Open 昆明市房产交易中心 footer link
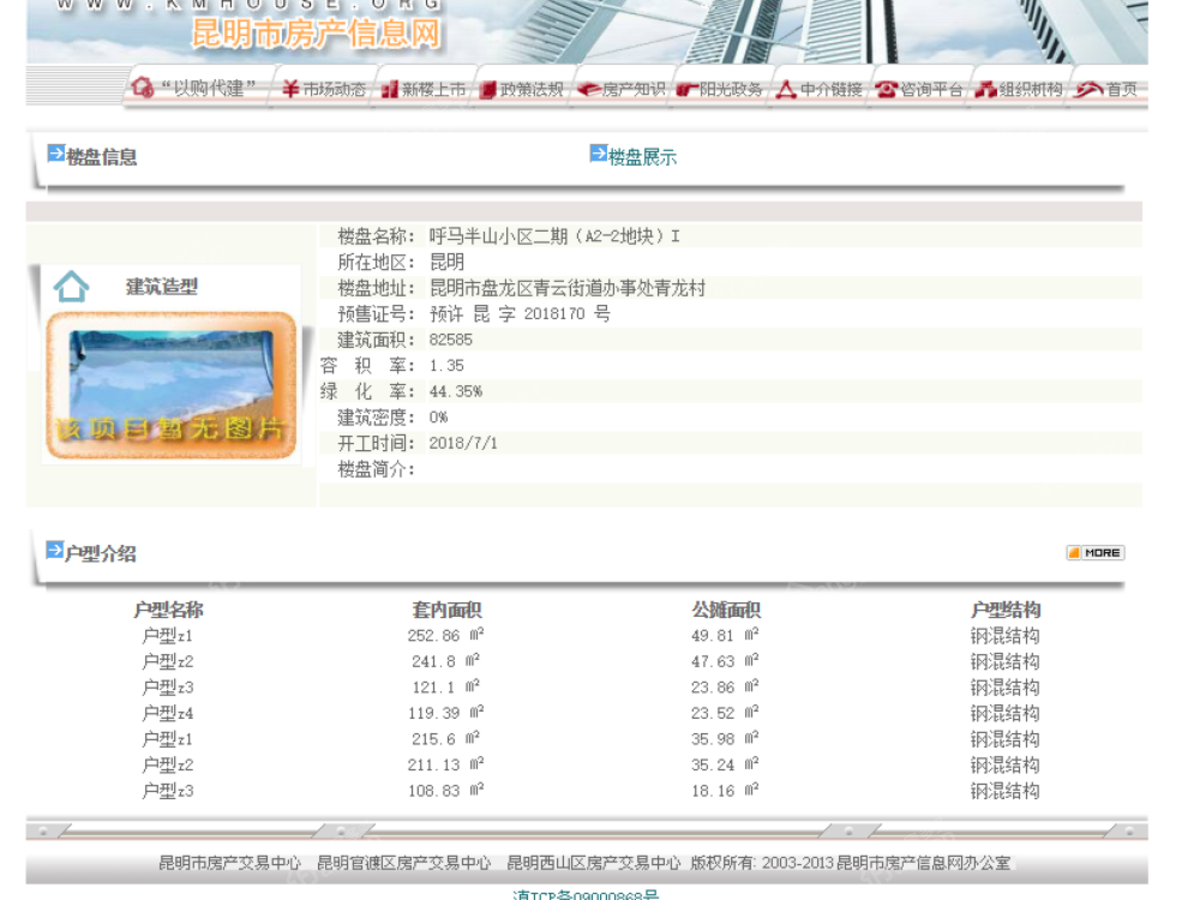This screenshot has width=1200, height=900. (230, 862)
